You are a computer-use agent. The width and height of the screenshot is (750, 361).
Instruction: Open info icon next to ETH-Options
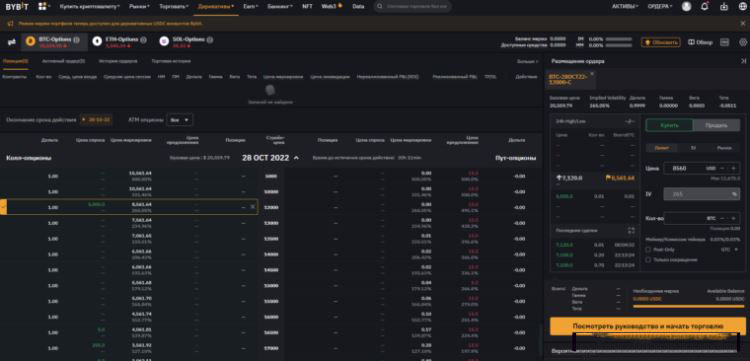[x=143, y=40]
